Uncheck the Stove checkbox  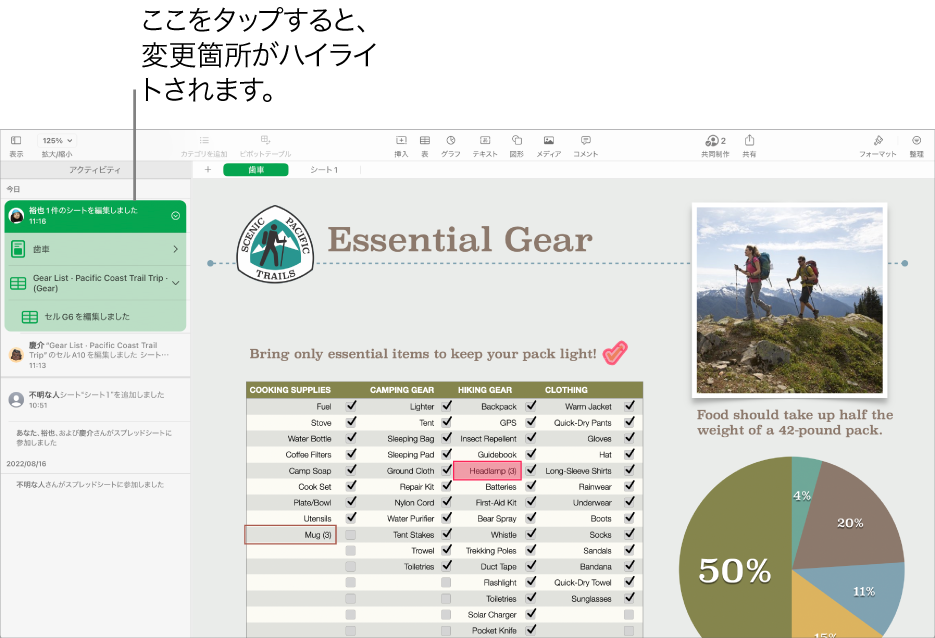(x=351, y=422)
